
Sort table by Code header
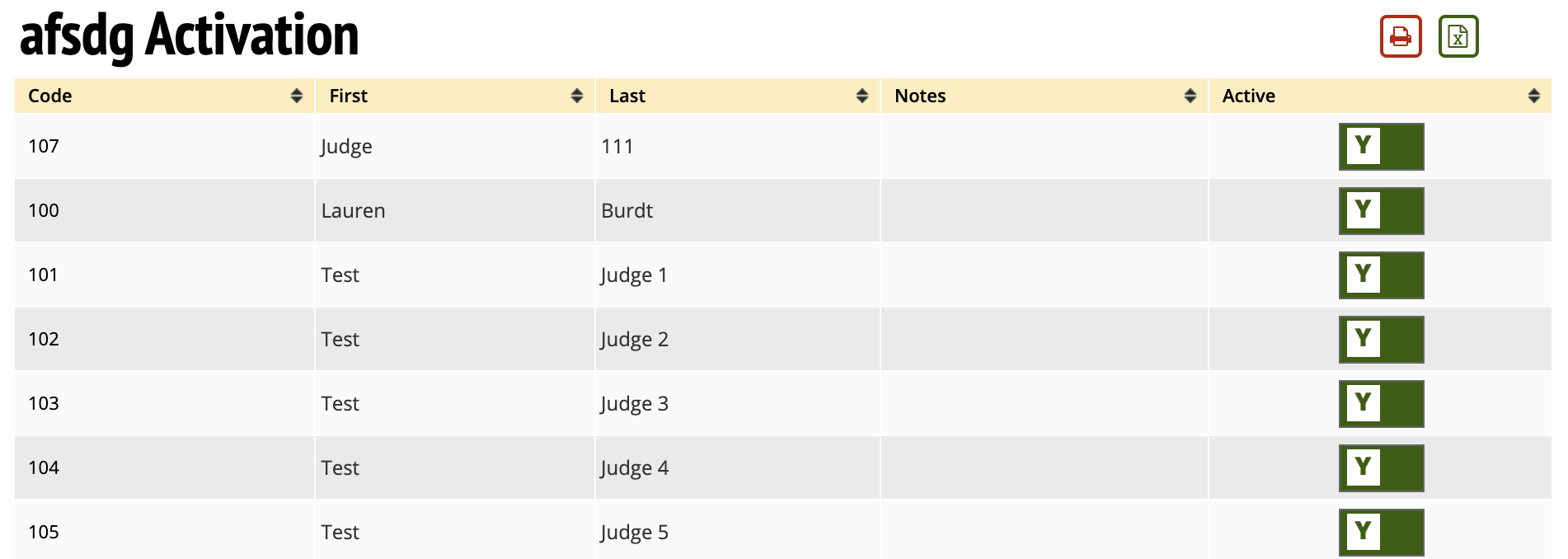(x=50, y=96)
